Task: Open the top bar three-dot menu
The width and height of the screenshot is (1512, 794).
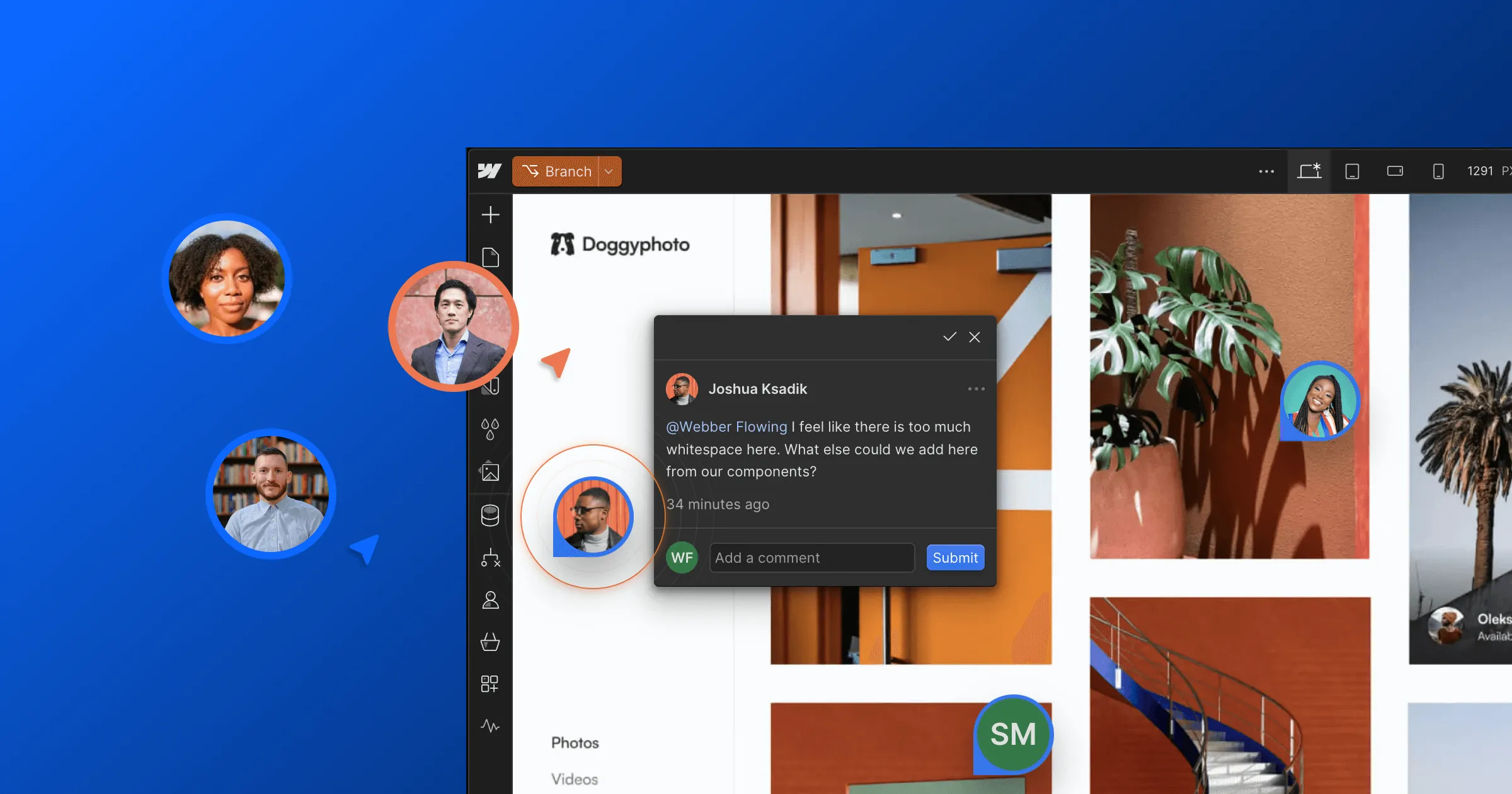Action: click(x=1266, y=171)
